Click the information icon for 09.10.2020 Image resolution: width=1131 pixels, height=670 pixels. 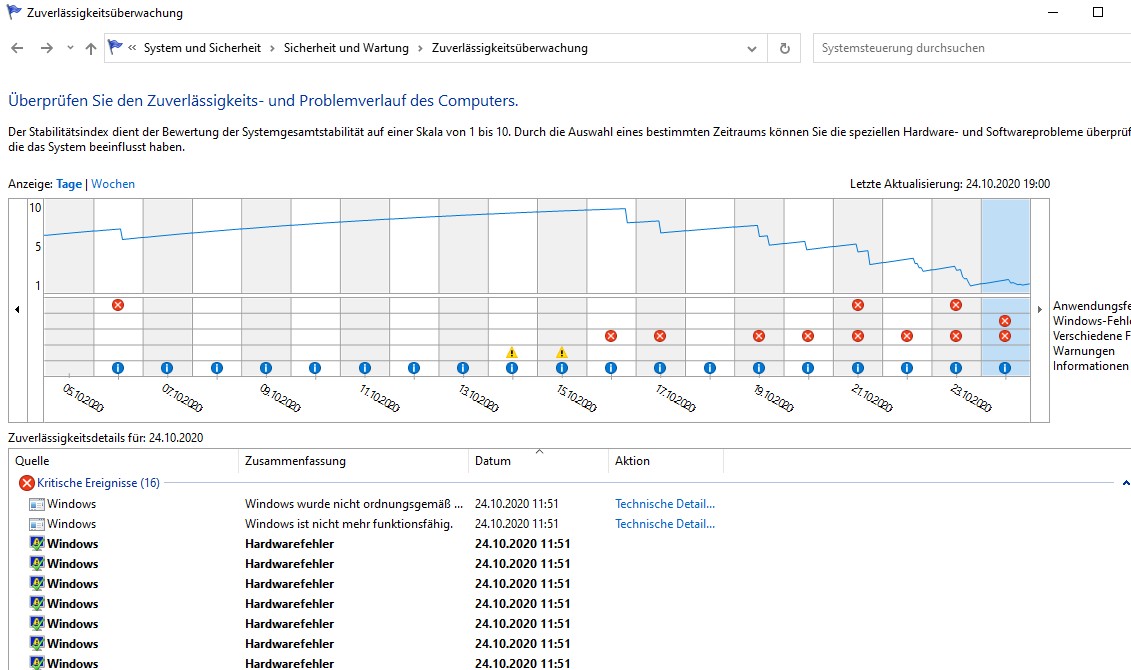tap(265, 368)
